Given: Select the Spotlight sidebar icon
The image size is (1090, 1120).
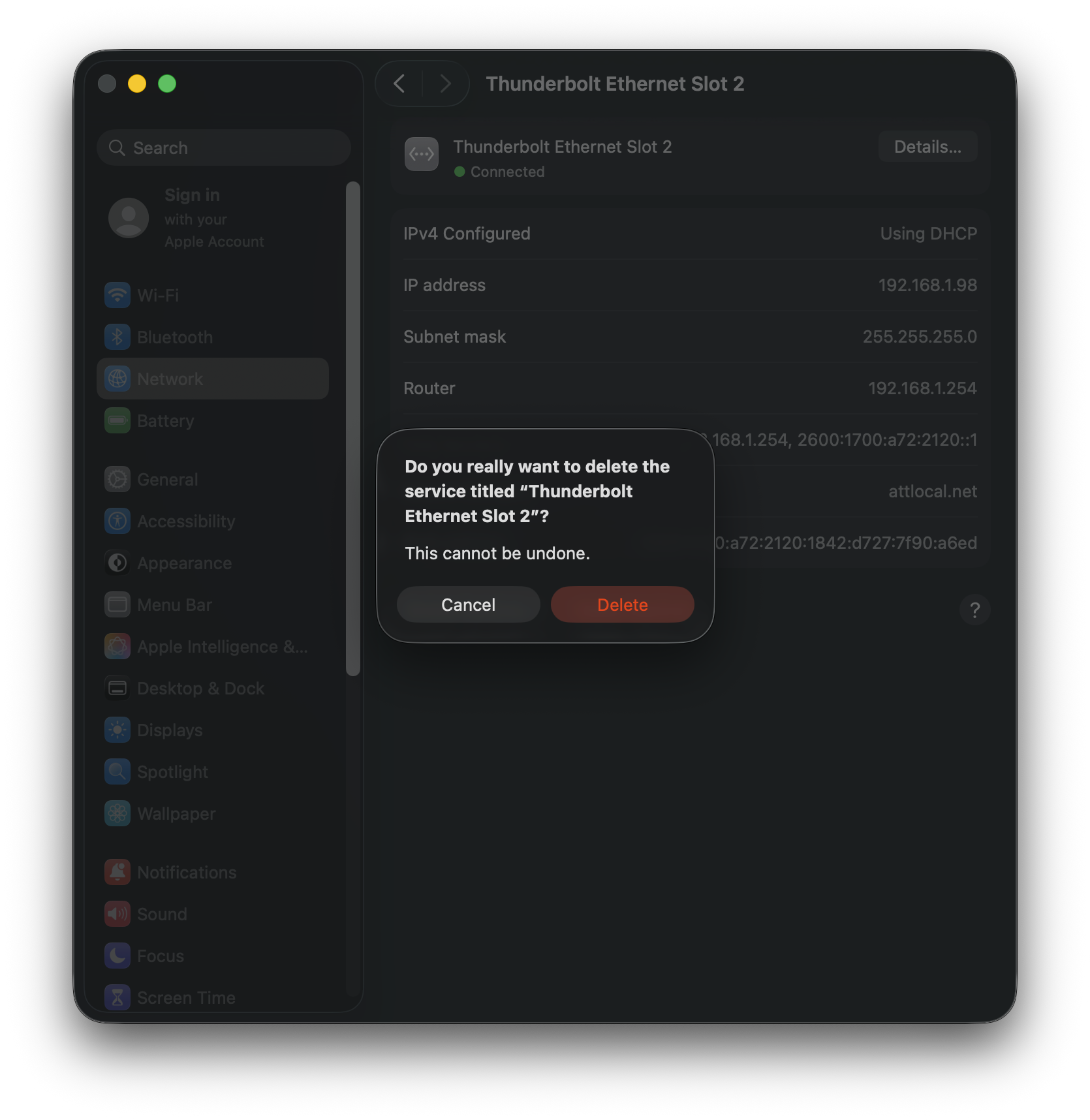Looking at the screenshot, I should click(117, 771).
